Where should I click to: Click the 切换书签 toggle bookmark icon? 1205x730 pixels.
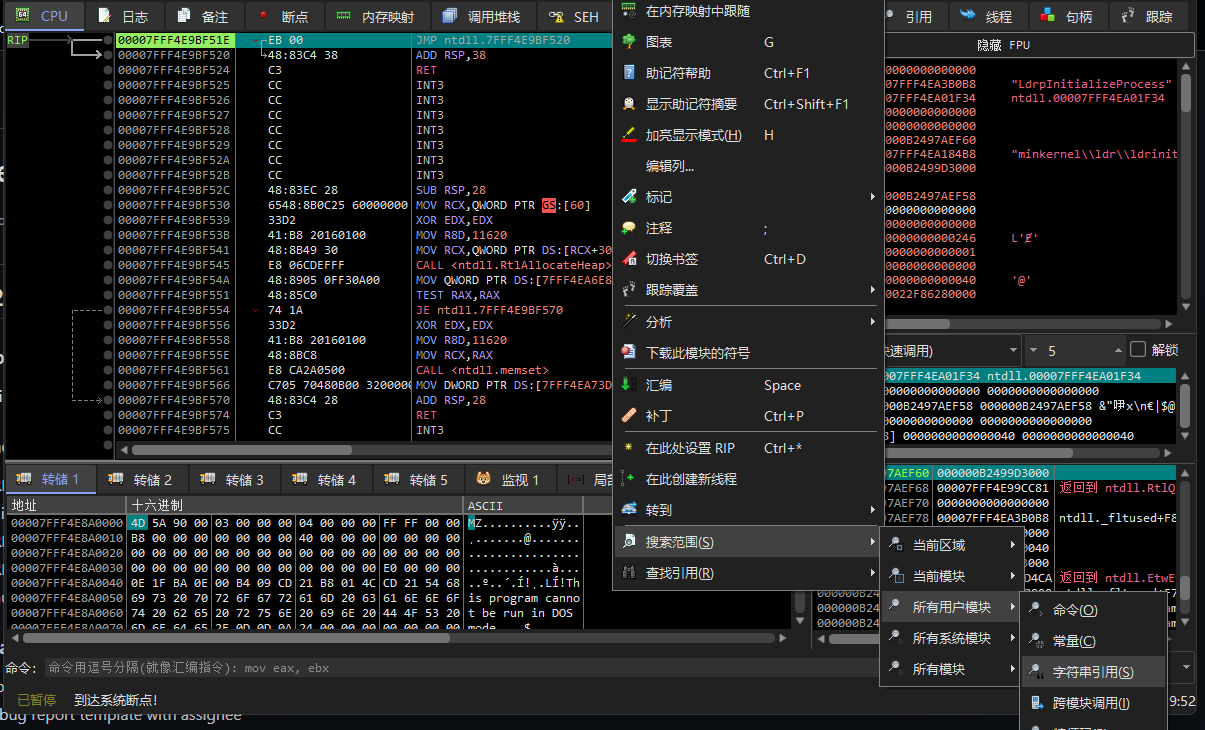[629, 259]
